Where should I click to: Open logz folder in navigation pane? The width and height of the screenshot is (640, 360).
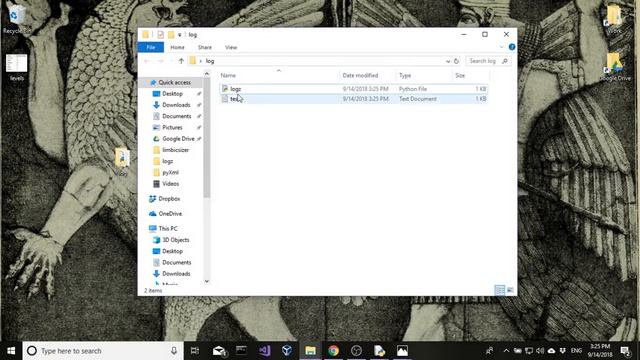167,161
